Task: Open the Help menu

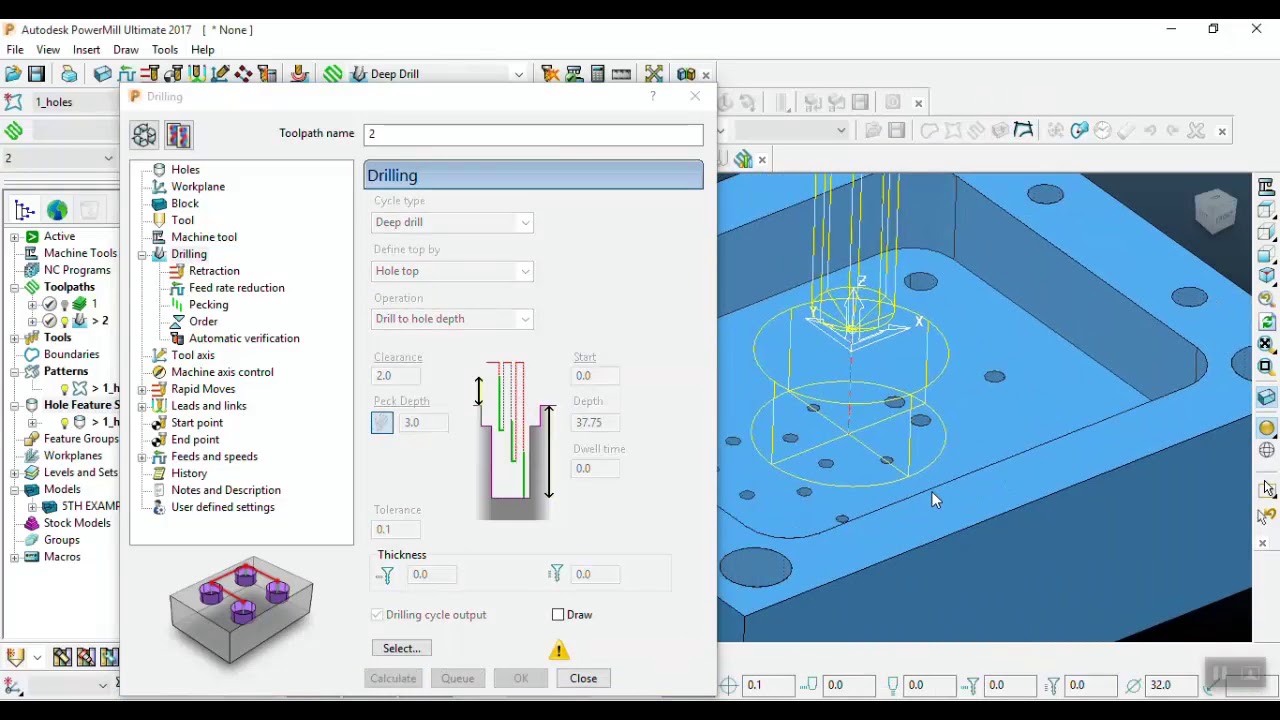Action: coord(202,50)
